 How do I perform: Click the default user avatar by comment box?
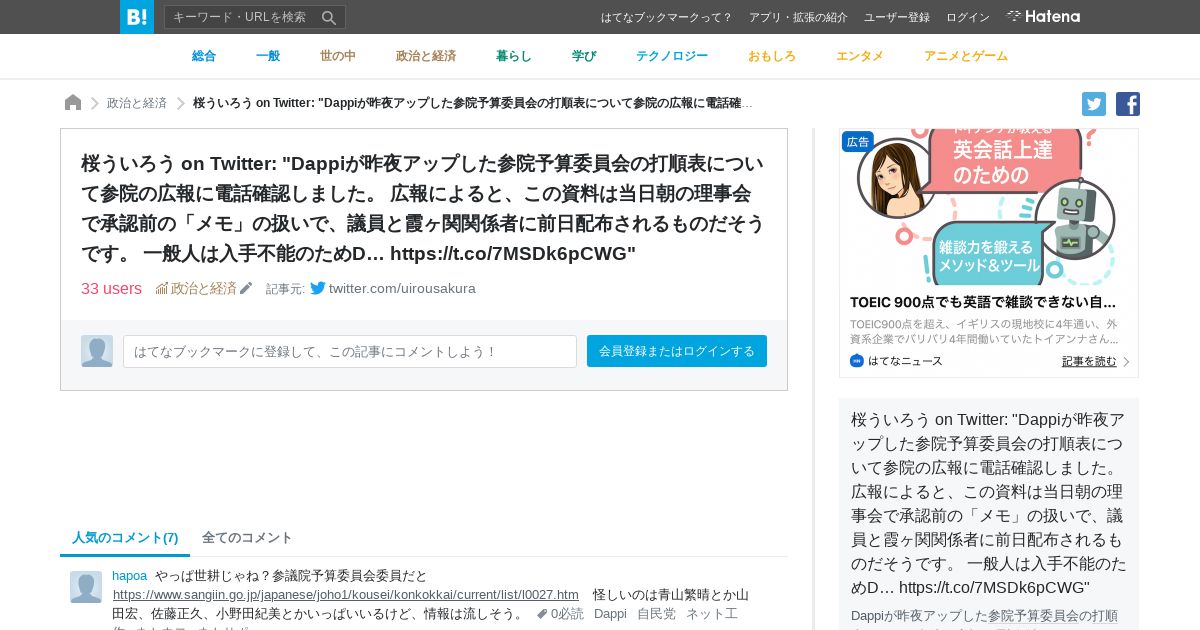tap(97, 351)
